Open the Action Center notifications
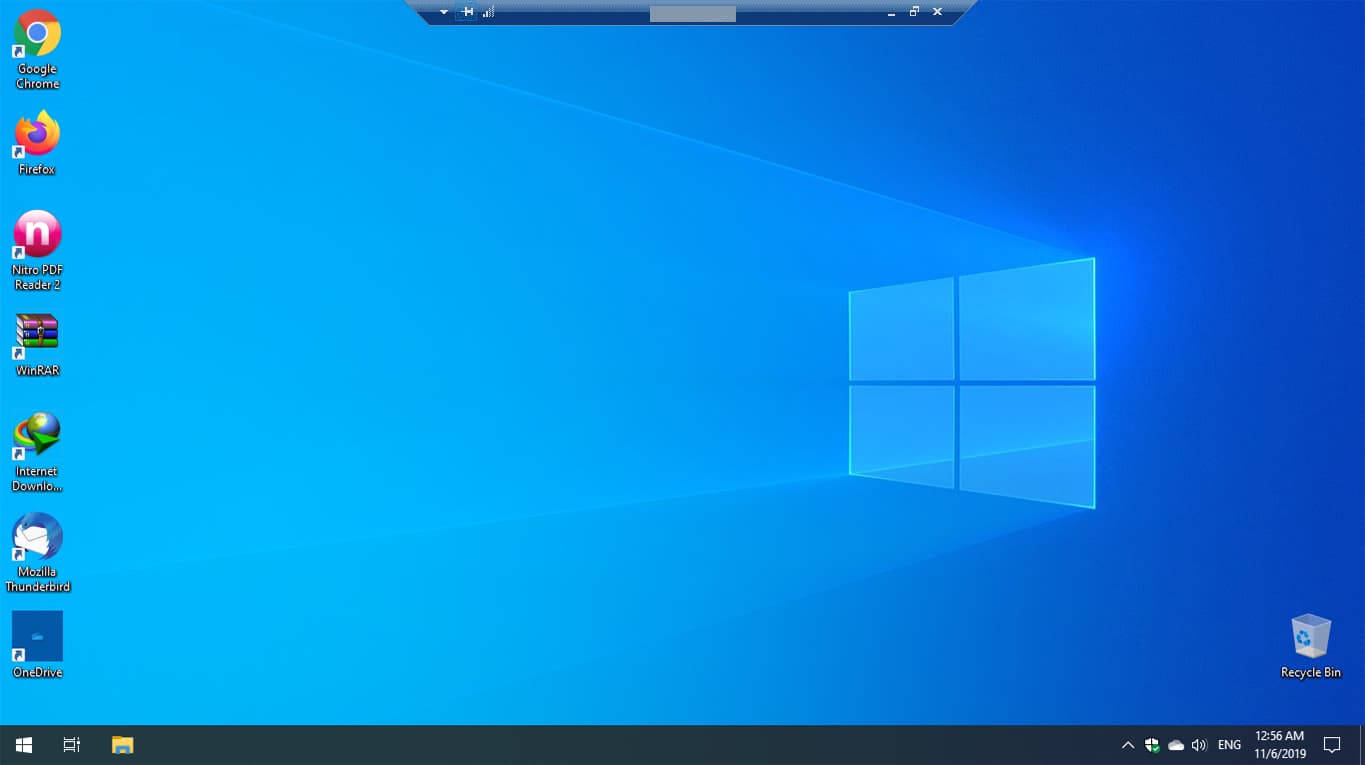1365x765 pixels. pos(1332,745)
